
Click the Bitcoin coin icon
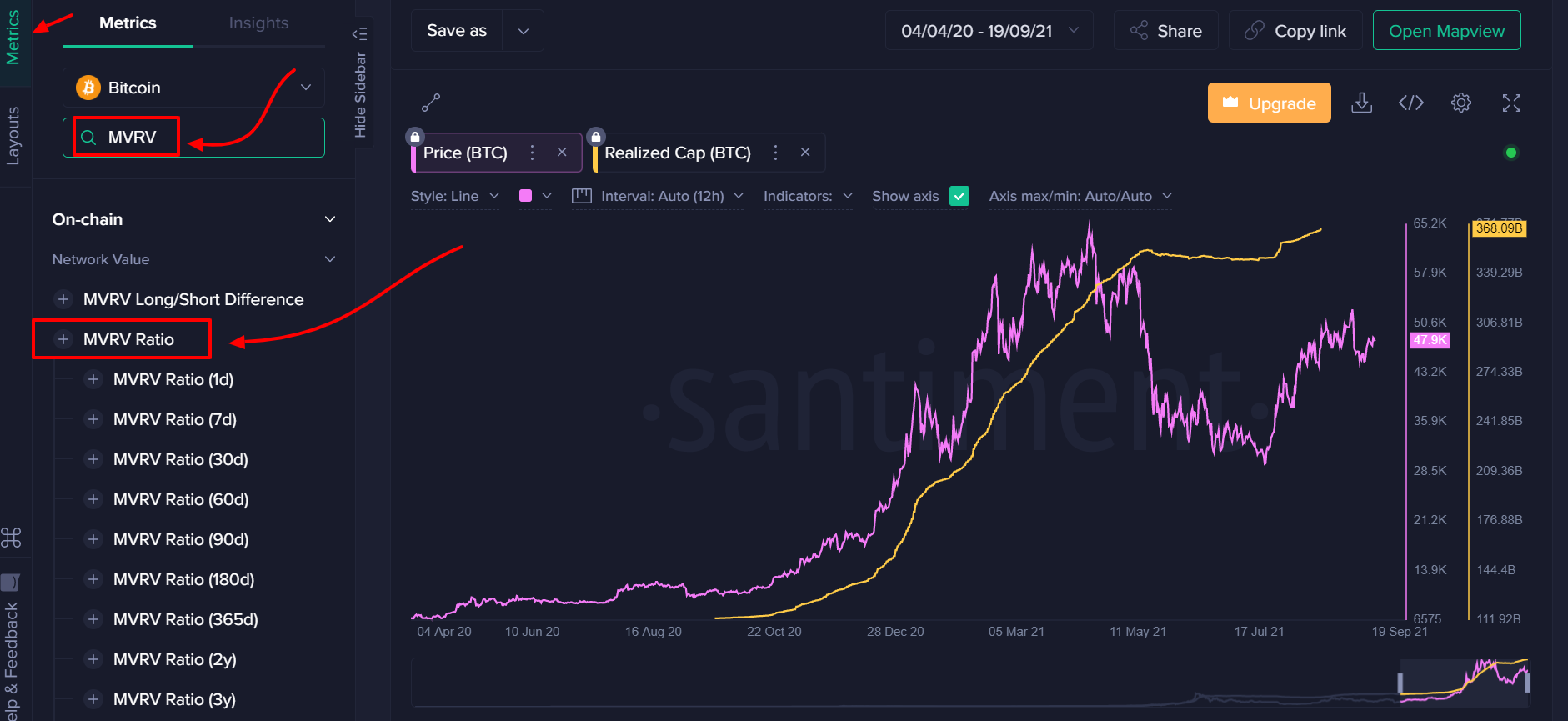click(88, 88)
